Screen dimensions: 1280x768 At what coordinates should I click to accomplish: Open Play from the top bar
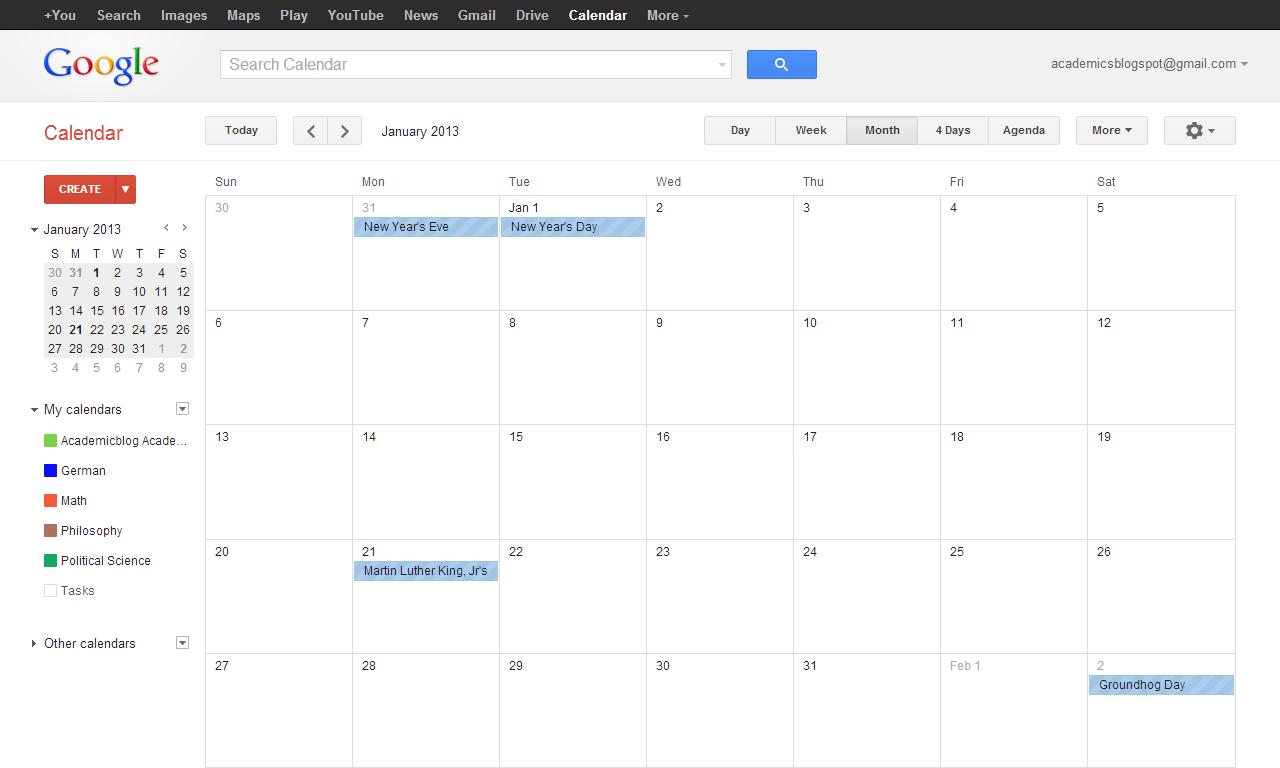(294, 15)
